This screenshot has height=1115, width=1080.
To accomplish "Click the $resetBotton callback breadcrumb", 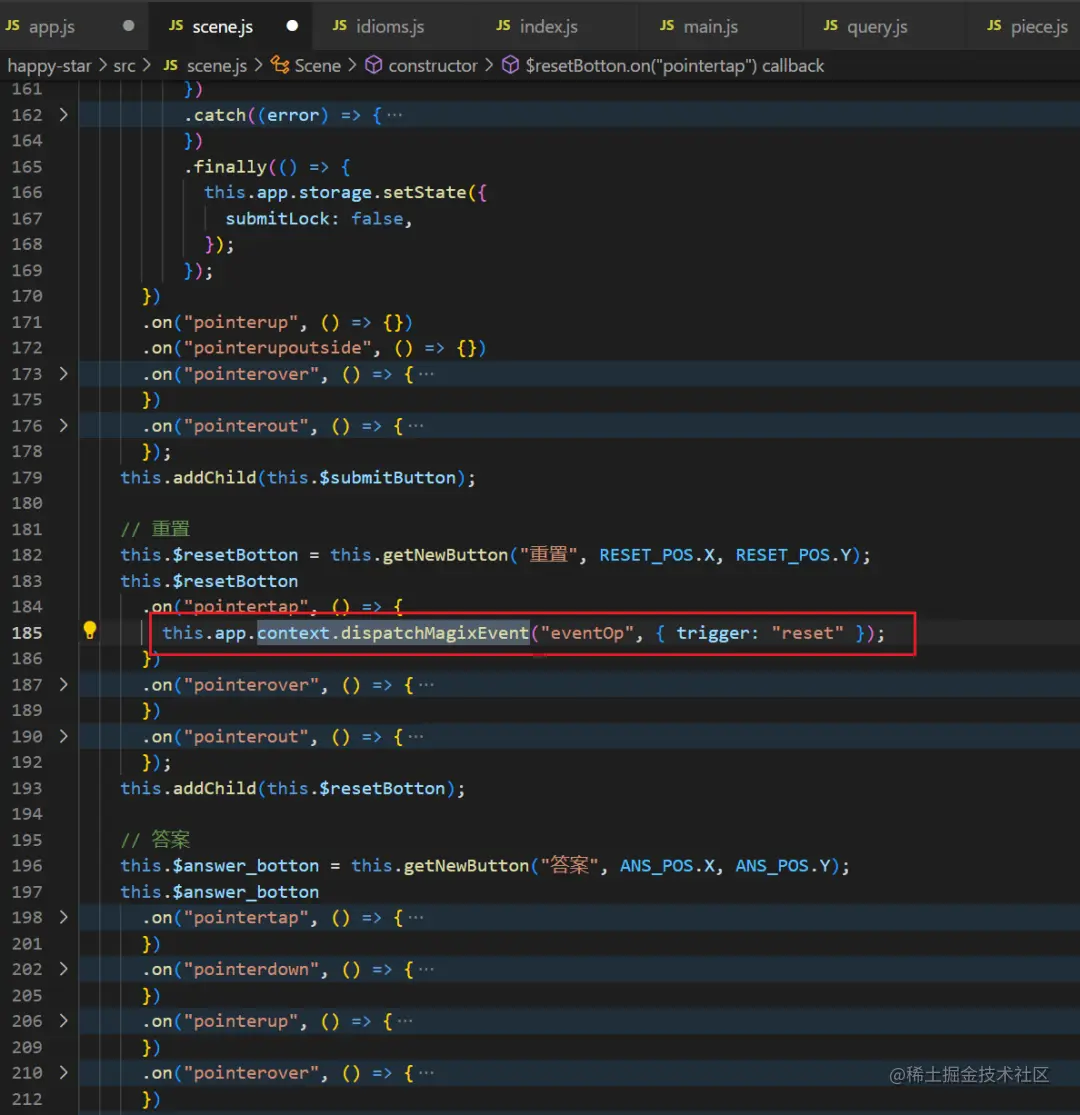I will pyautogui.click(x=674, y=65).
